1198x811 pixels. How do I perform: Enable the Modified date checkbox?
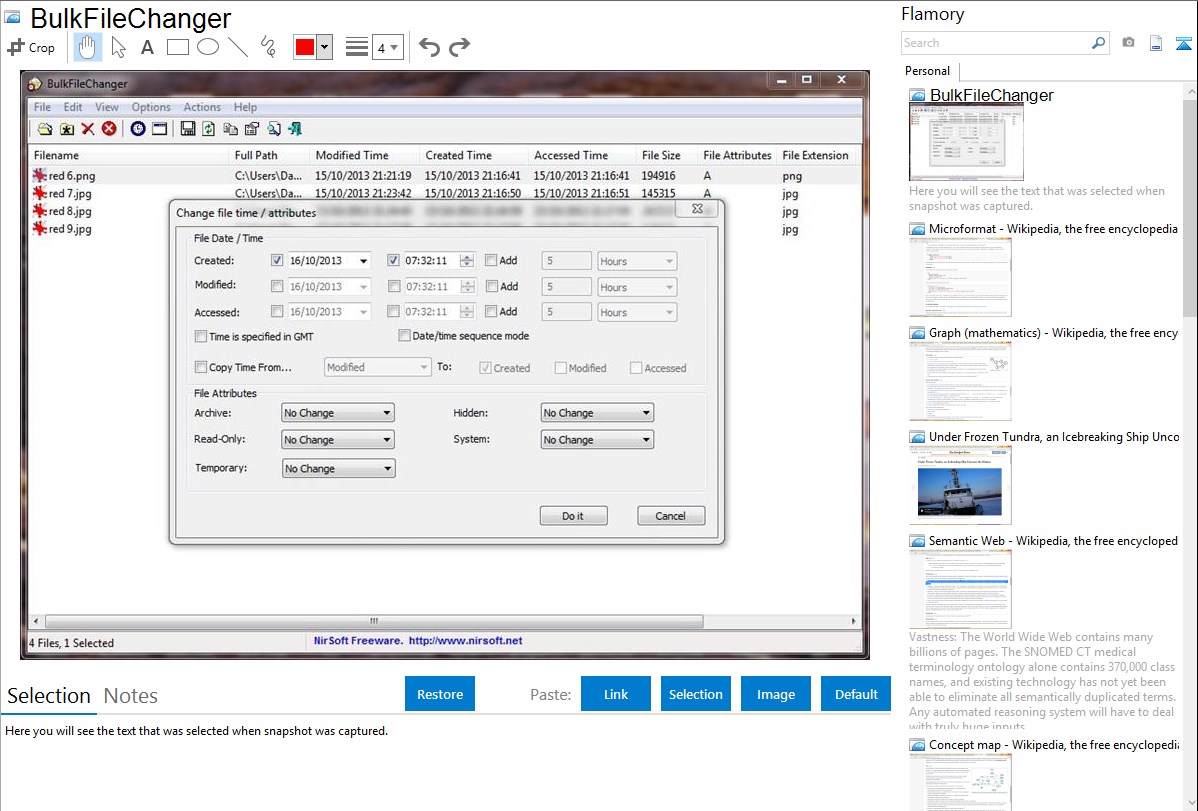coord(277,287)
